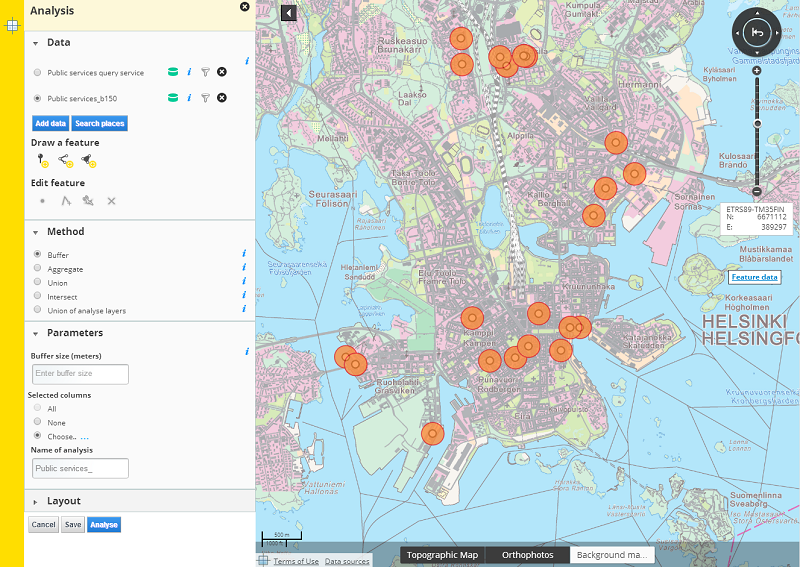Image resolution: width=800 pixels, height=567 pixels.
Task: Collapse the Method section
Action: pos(37,232)
